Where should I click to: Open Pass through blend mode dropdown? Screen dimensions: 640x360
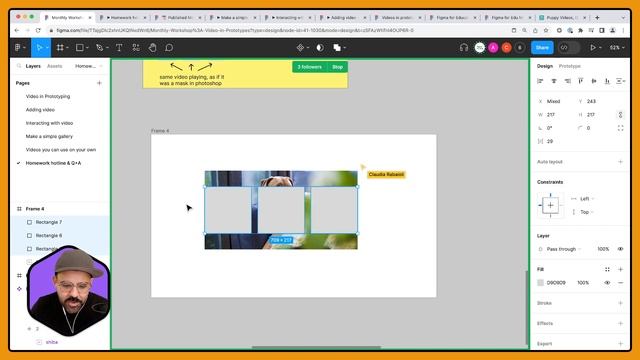563,249
